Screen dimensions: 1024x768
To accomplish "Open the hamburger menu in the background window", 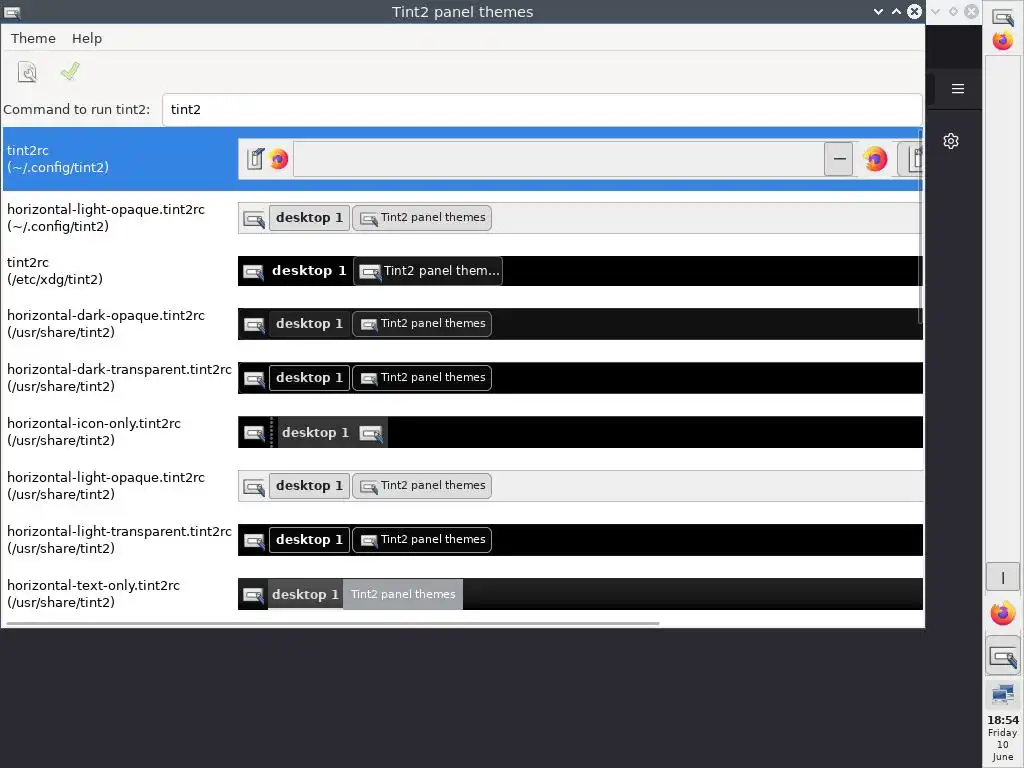I will click(x=957, y=89).
